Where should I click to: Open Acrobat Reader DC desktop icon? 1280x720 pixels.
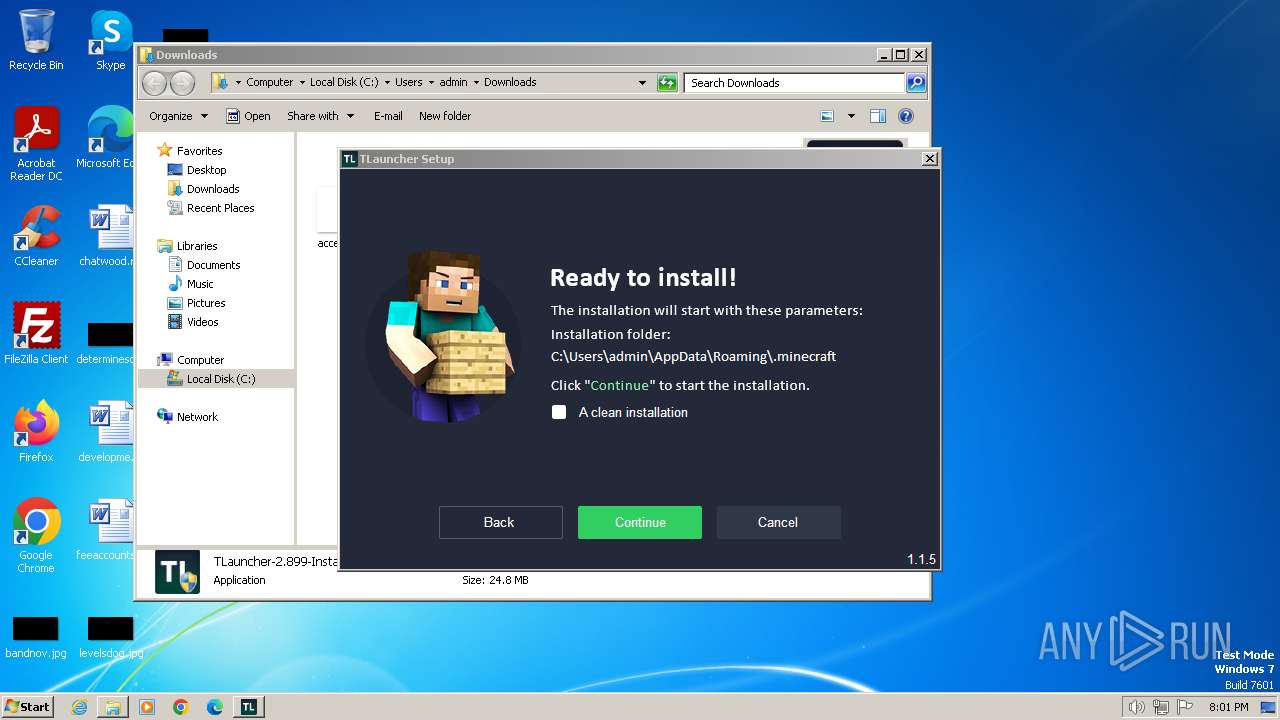36,145
